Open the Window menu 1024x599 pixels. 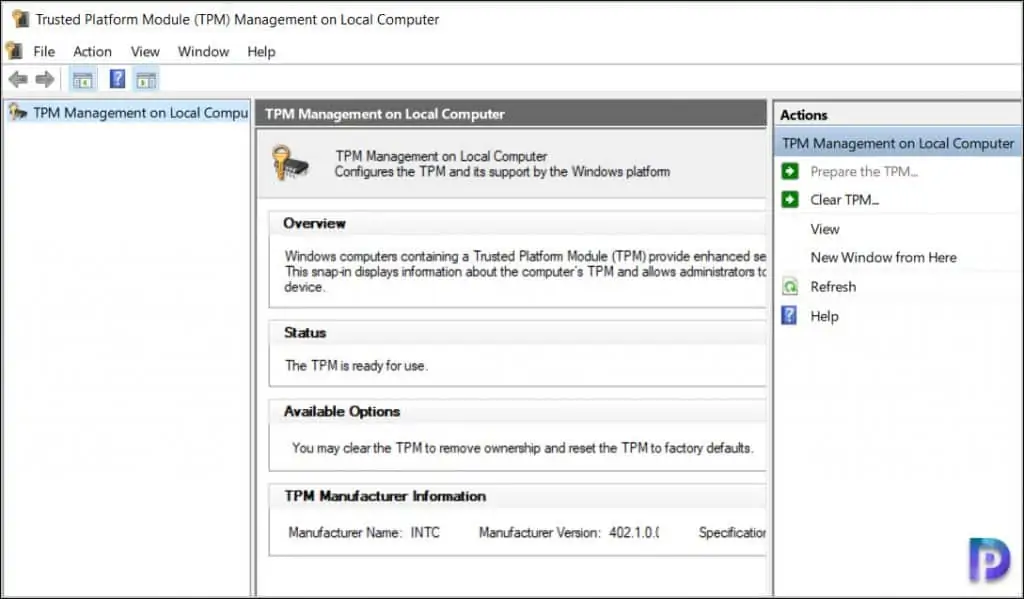203,51
